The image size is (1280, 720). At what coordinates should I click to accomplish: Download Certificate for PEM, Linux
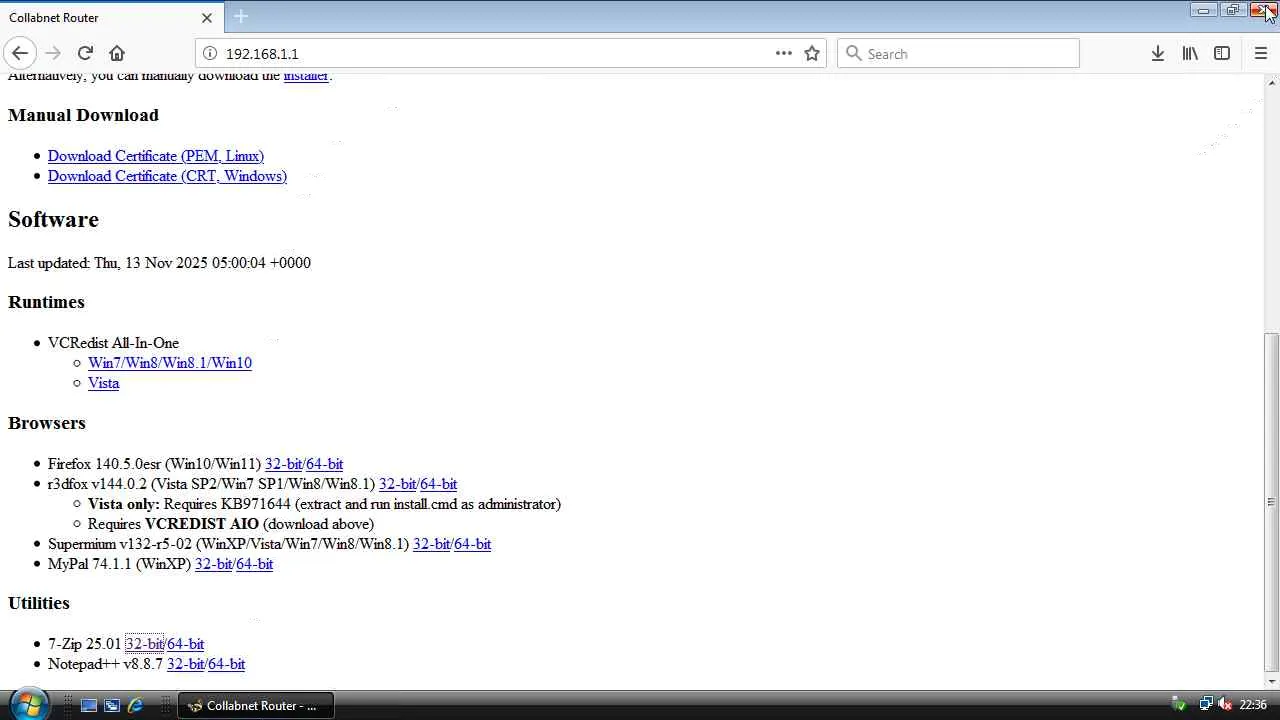[156, 156]
